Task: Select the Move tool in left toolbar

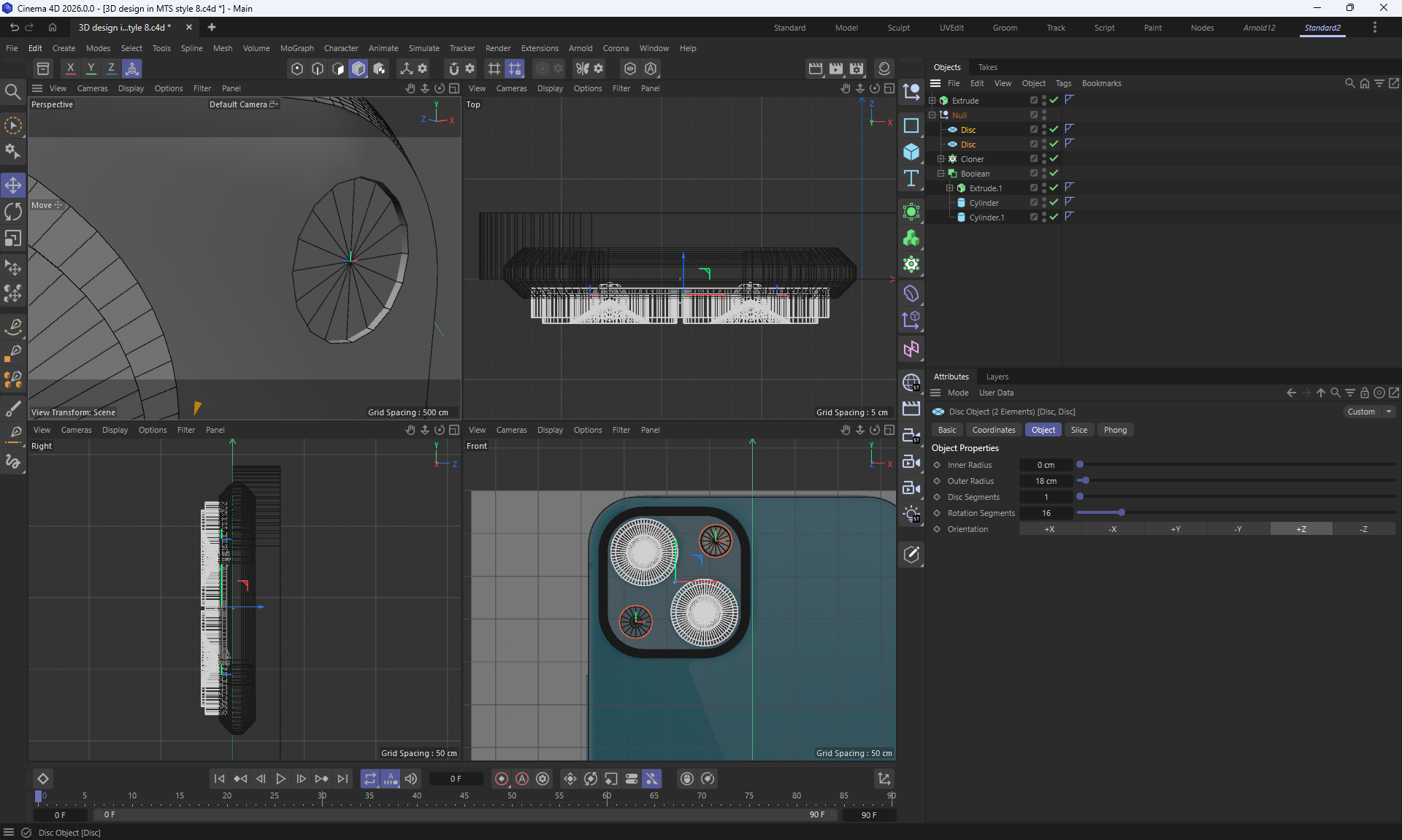Action: tap(13, 185)
